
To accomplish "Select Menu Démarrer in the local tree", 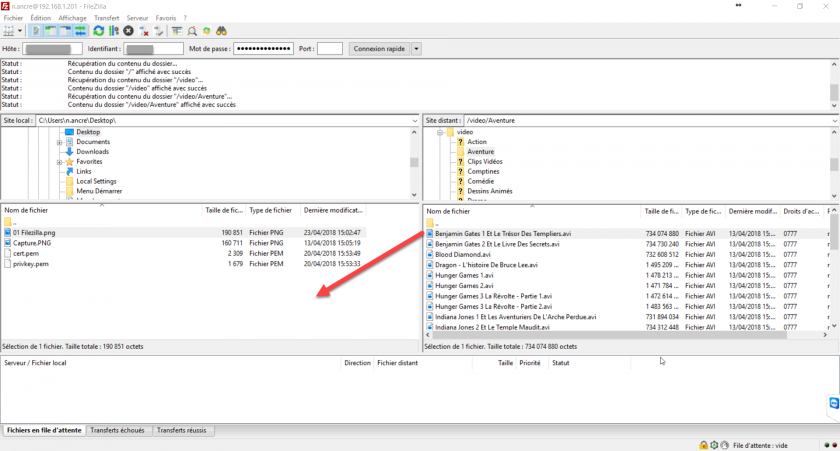I will pos(99,191).
